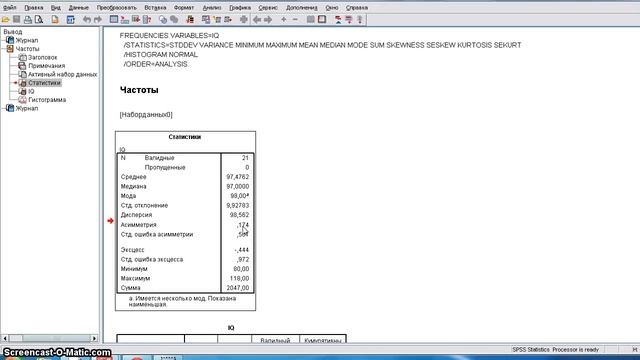This screenshot has height=360, width=640.
Task: Click the Export output icon
Action: click(x=55, y=19)
